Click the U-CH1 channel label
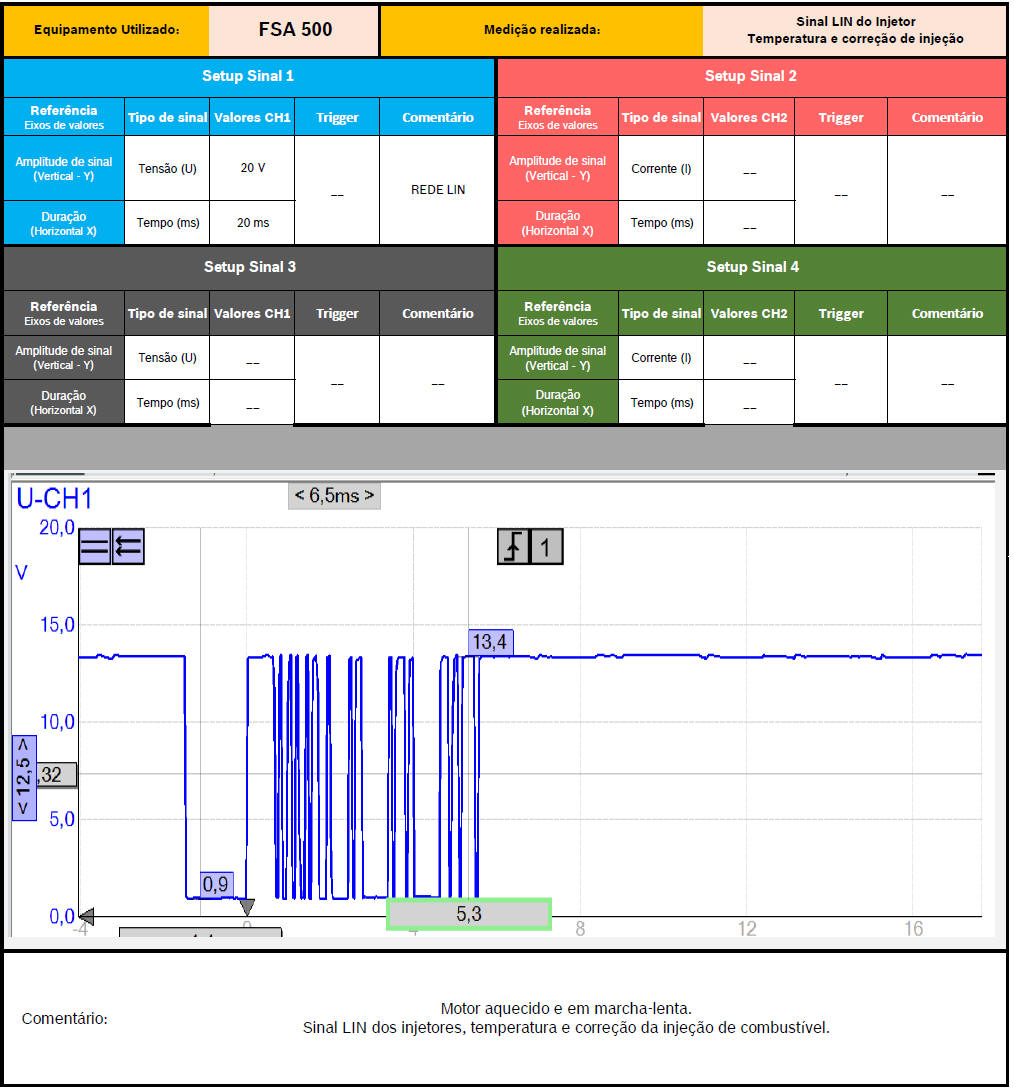Viewport: 1014px width, 1090px height. (55, 498)
